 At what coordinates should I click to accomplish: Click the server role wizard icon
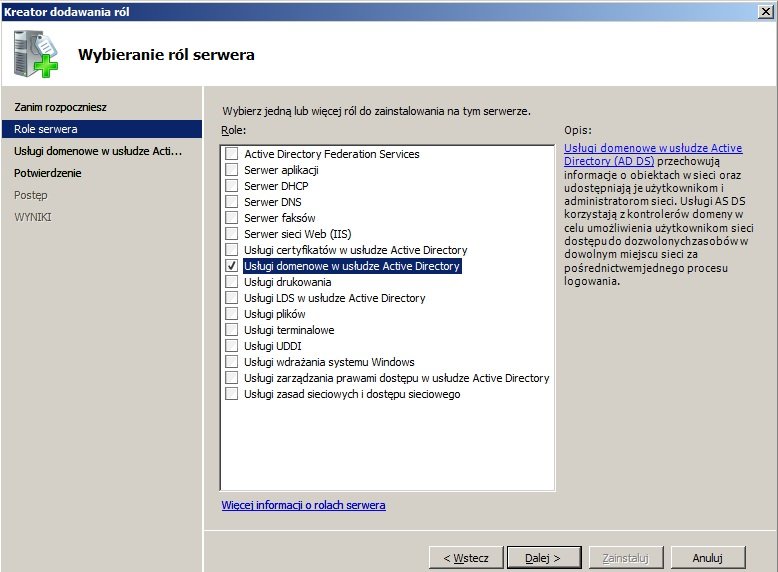coord(36,54)
